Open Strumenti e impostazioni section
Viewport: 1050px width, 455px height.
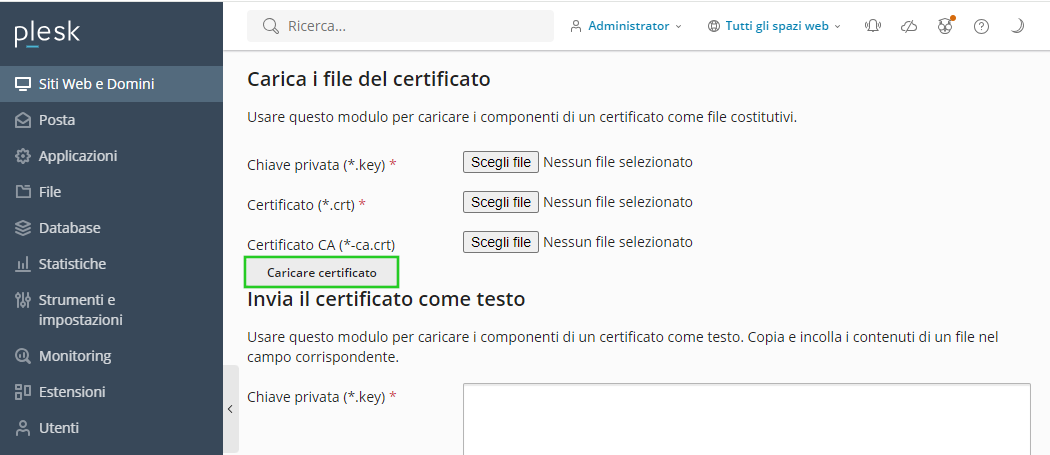click(111, 310)
